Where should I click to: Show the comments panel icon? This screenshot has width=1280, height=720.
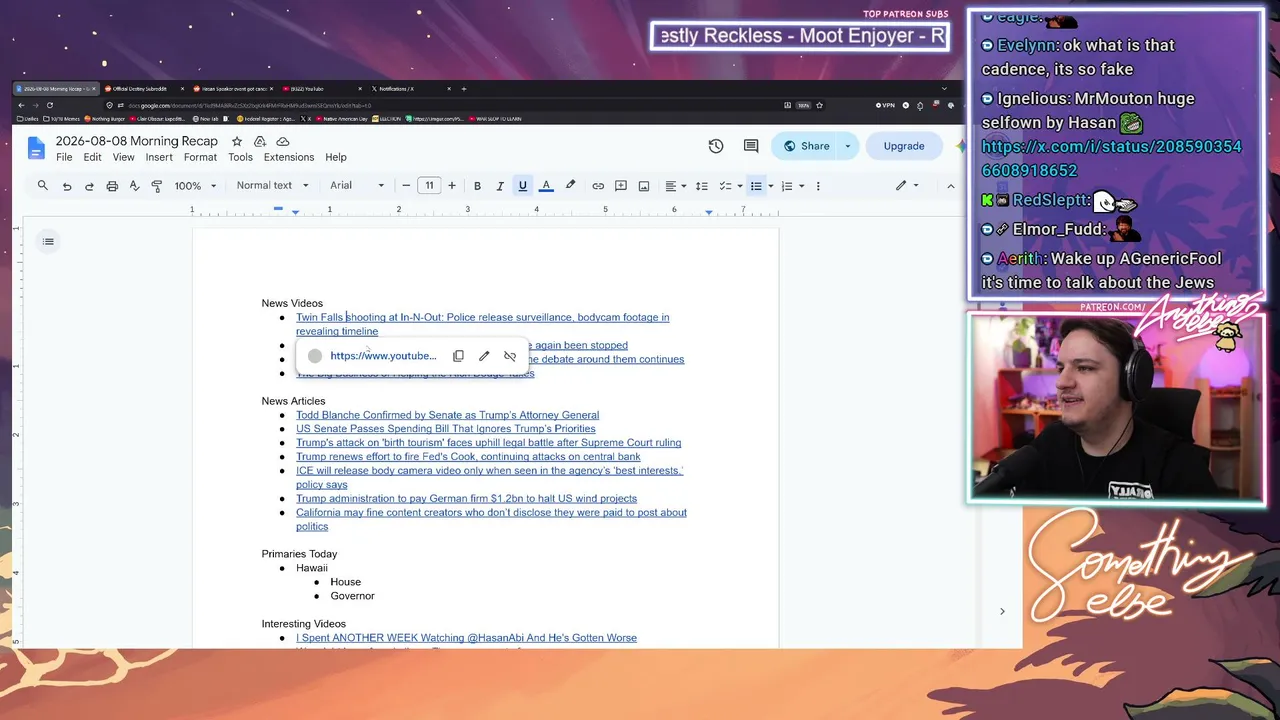click(x=751, y=146)
